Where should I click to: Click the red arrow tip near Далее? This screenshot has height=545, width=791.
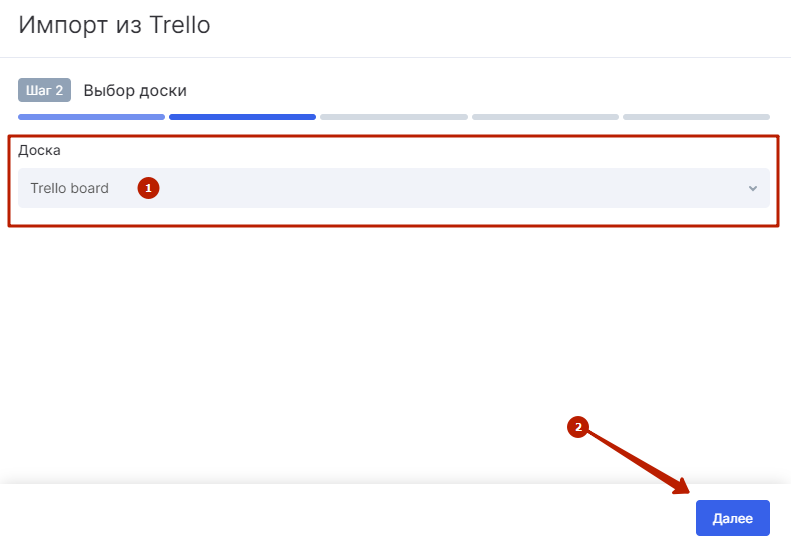(684, 487)
